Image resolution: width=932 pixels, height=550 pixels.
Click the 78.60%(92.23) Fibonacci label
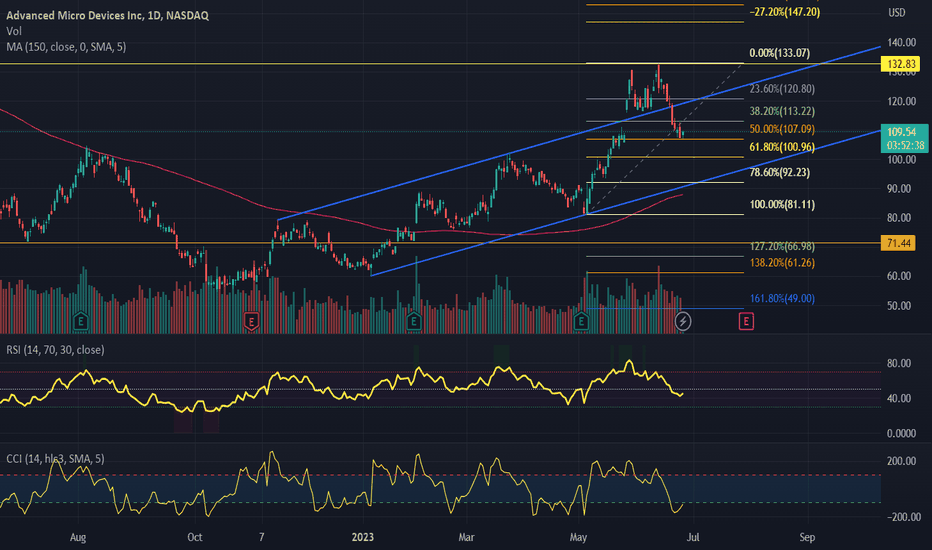[x=779, y=172]
